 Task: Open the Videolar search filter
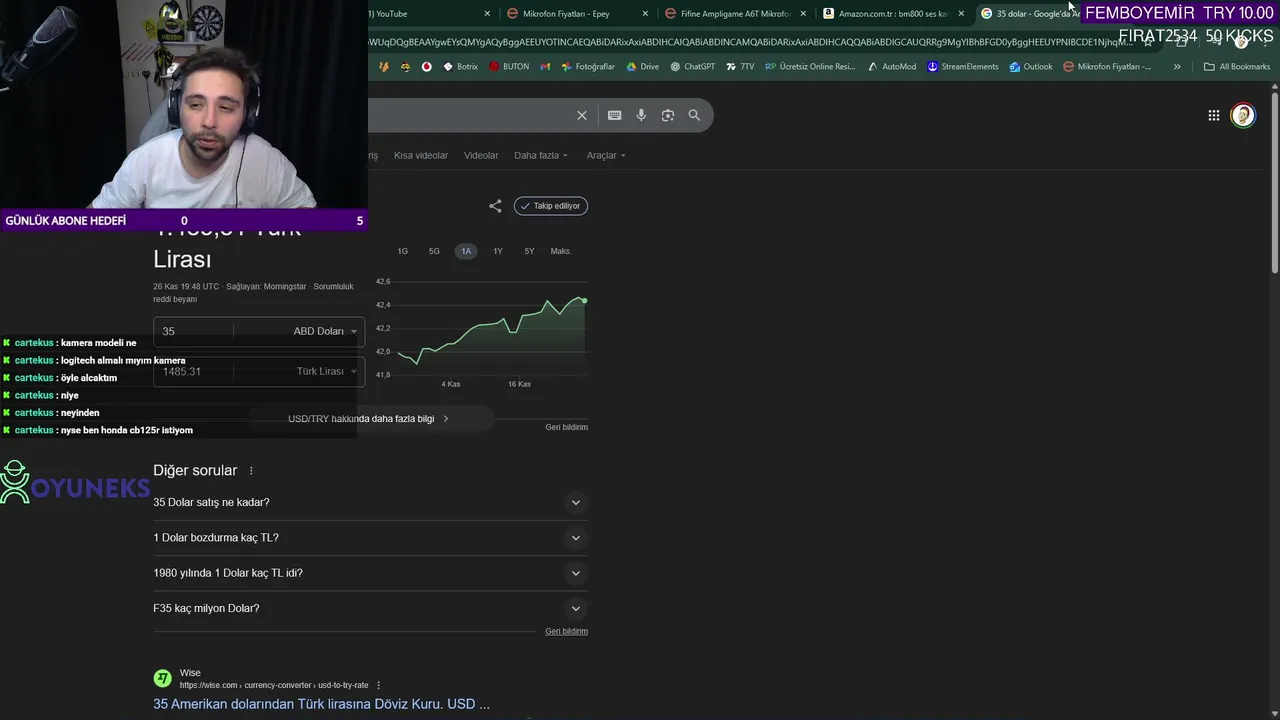click(481, 156)
